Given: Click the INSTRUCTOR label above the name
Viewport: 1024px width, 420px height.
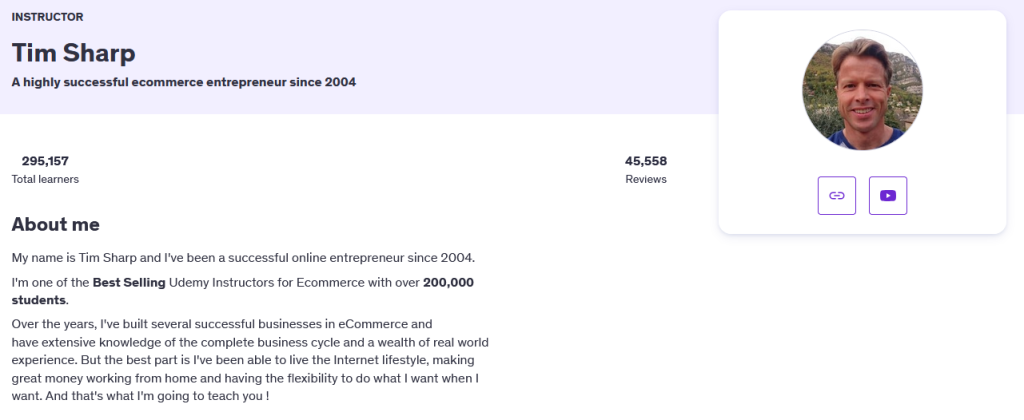Looking at the screenshot, I should 47,17.
